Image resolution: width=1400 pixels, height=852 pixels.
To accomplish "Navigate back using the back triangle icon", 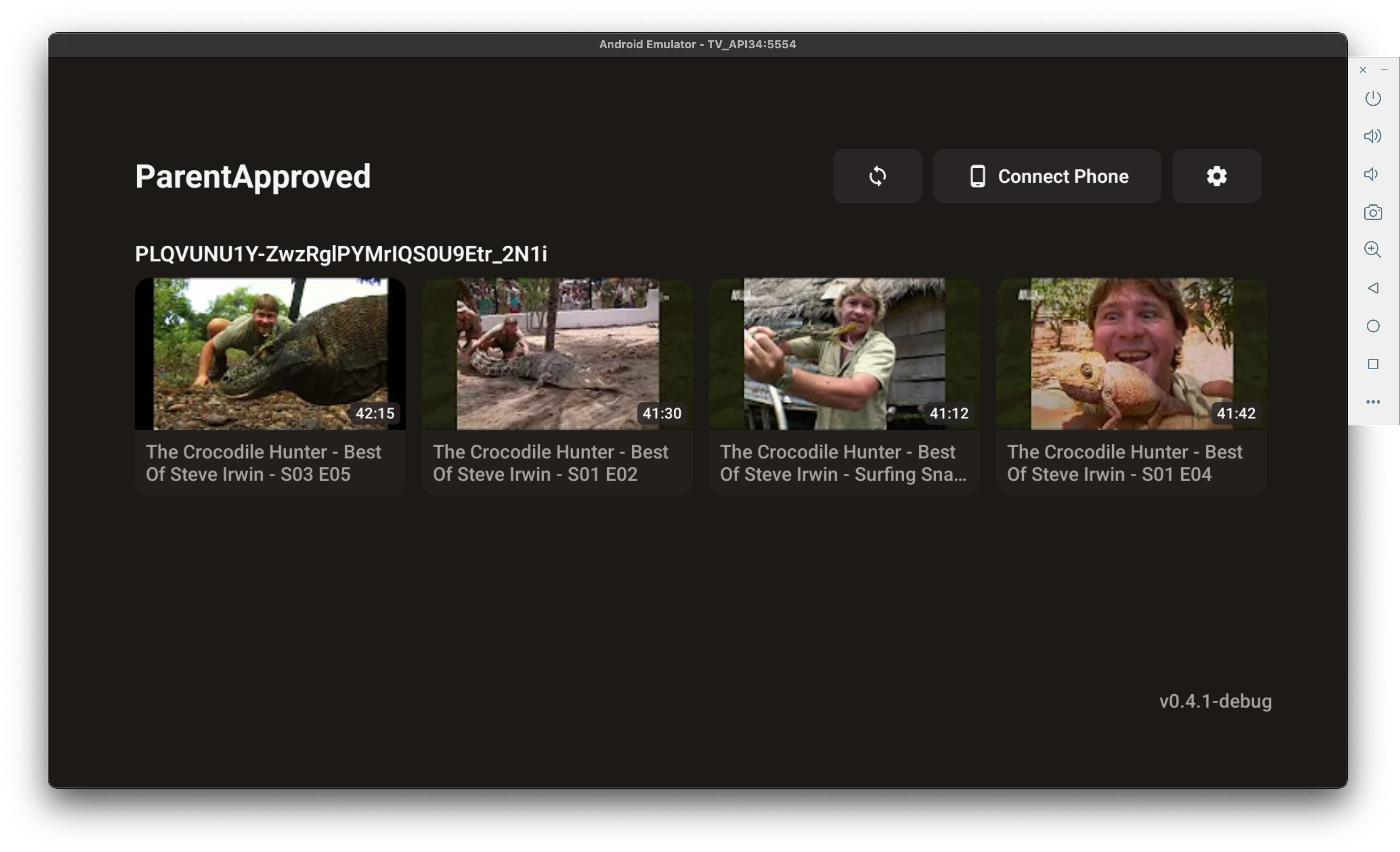I will click(1373, 288).
